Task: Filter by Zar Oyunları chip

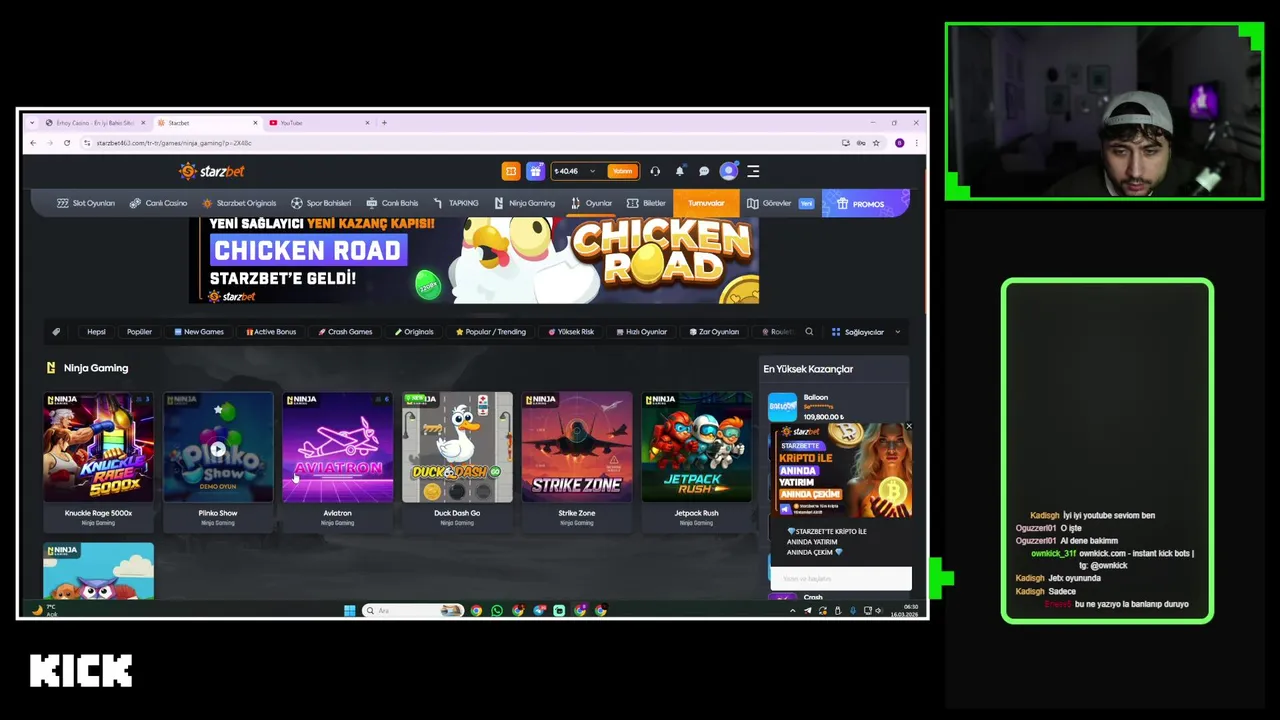Action: pos(714,332)
